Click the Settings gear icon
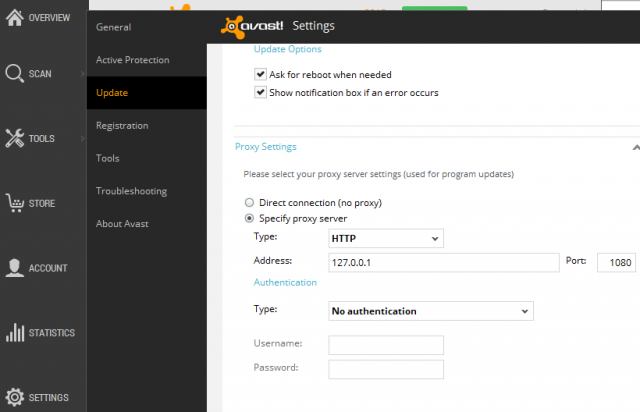 coord(14,397)
